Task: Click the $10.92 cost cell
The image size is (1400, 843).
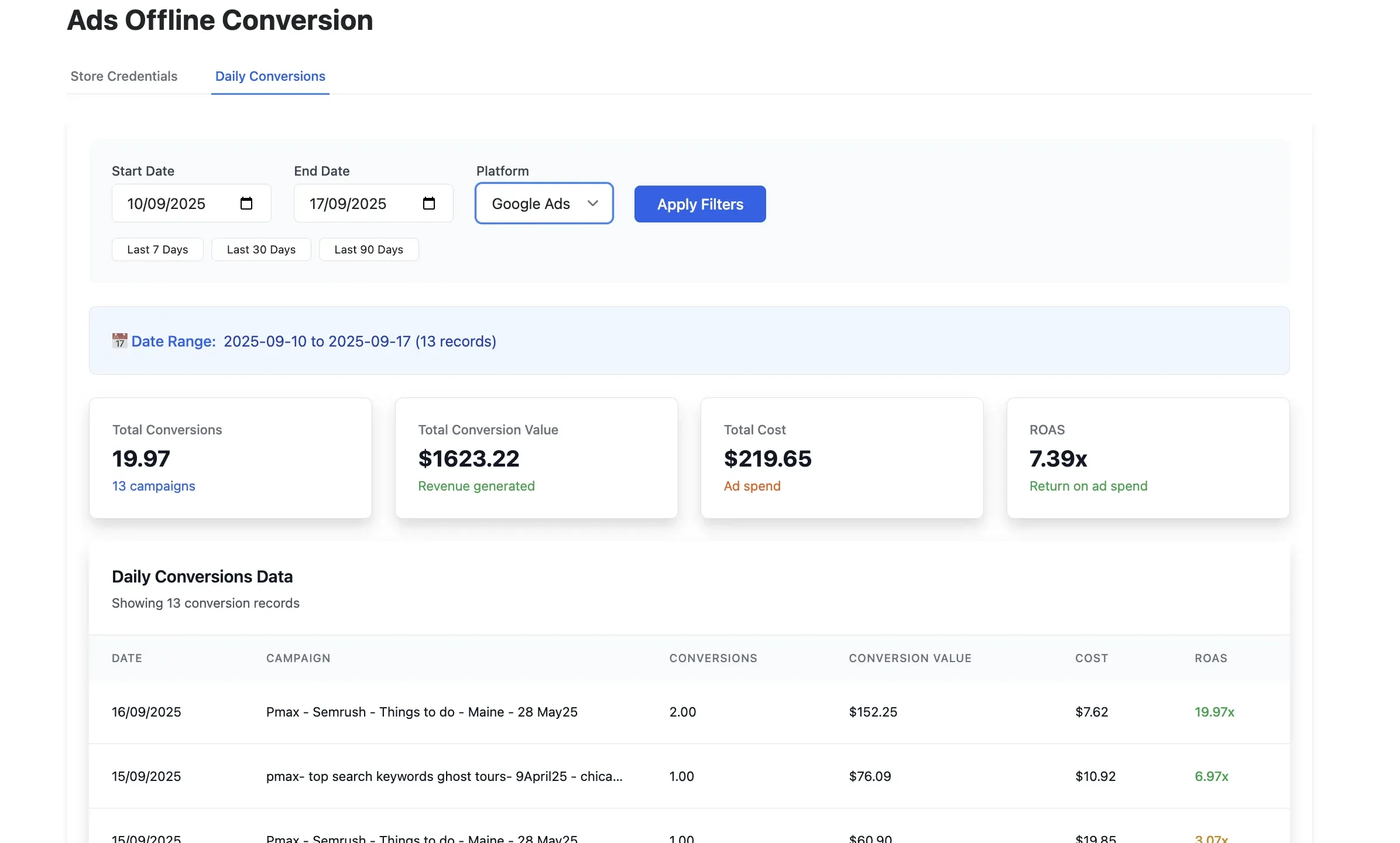Action: click(x=1095, y=776)
